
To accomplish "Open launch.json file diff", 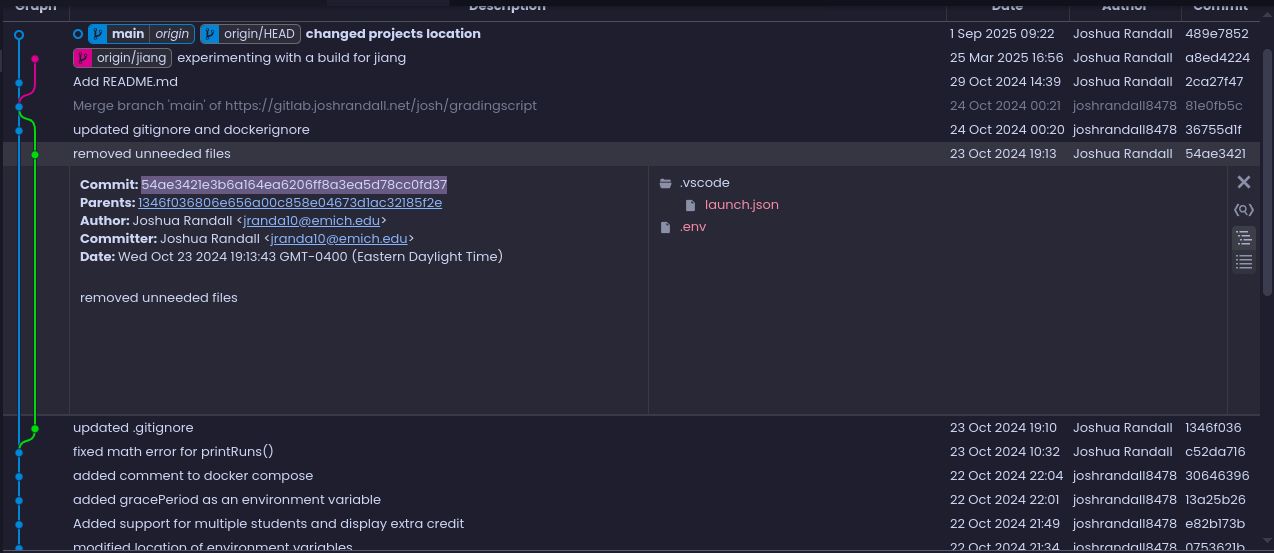I will 741,205.
